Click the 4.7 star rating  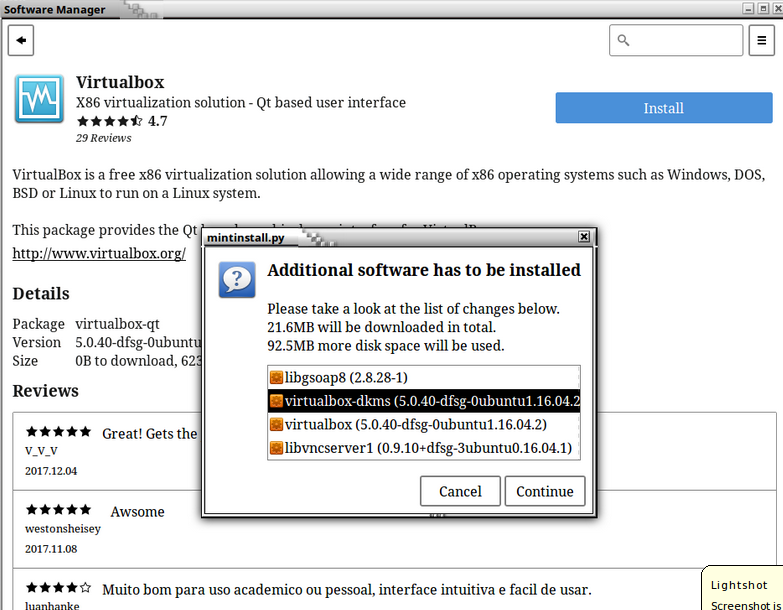122,121
